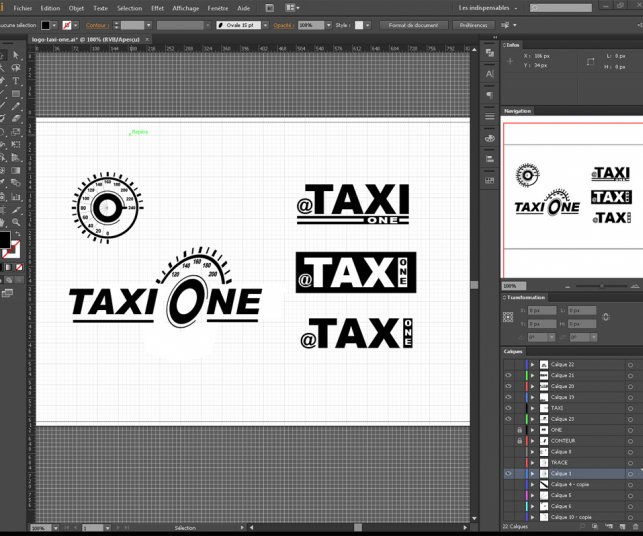
Task: Click the navigator preview thumbnail
Action: [x=571, y=195]
